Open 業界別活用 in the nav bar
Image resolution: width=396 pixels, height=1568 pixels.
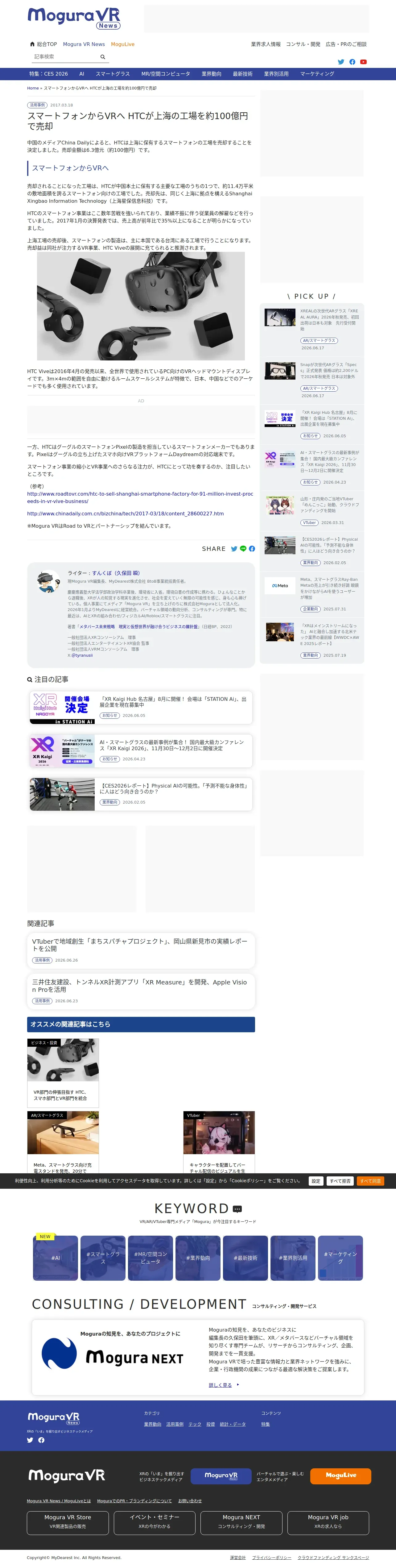pos(276,74)
